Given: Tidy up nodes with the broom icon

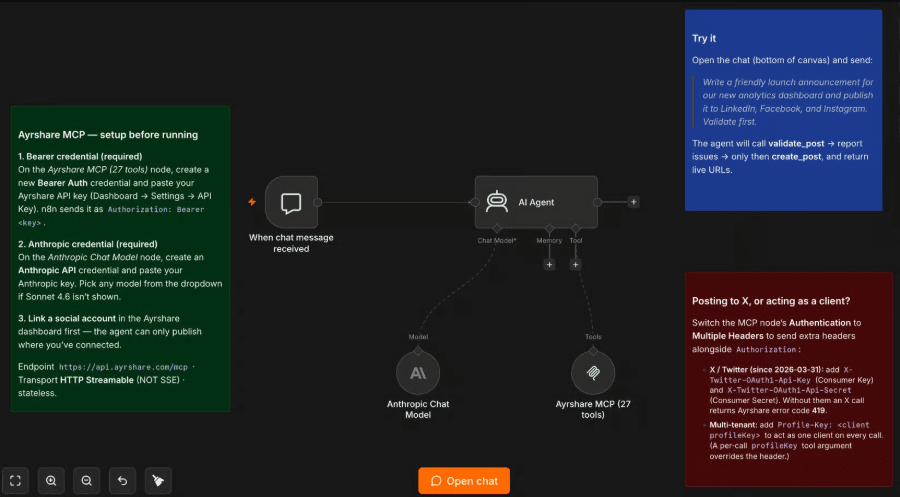Looking at the screenshot, I should [158, 480].
